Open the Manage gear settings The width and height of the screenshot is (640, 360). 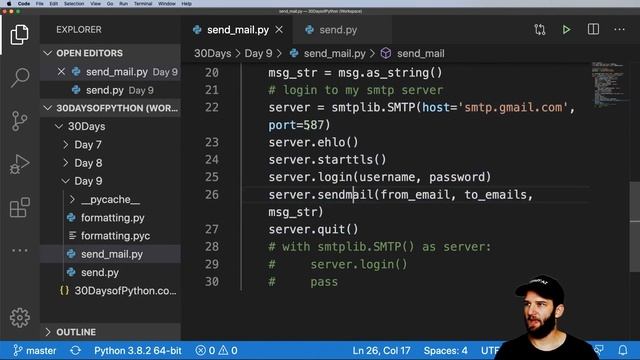click(x=20, y=317)
